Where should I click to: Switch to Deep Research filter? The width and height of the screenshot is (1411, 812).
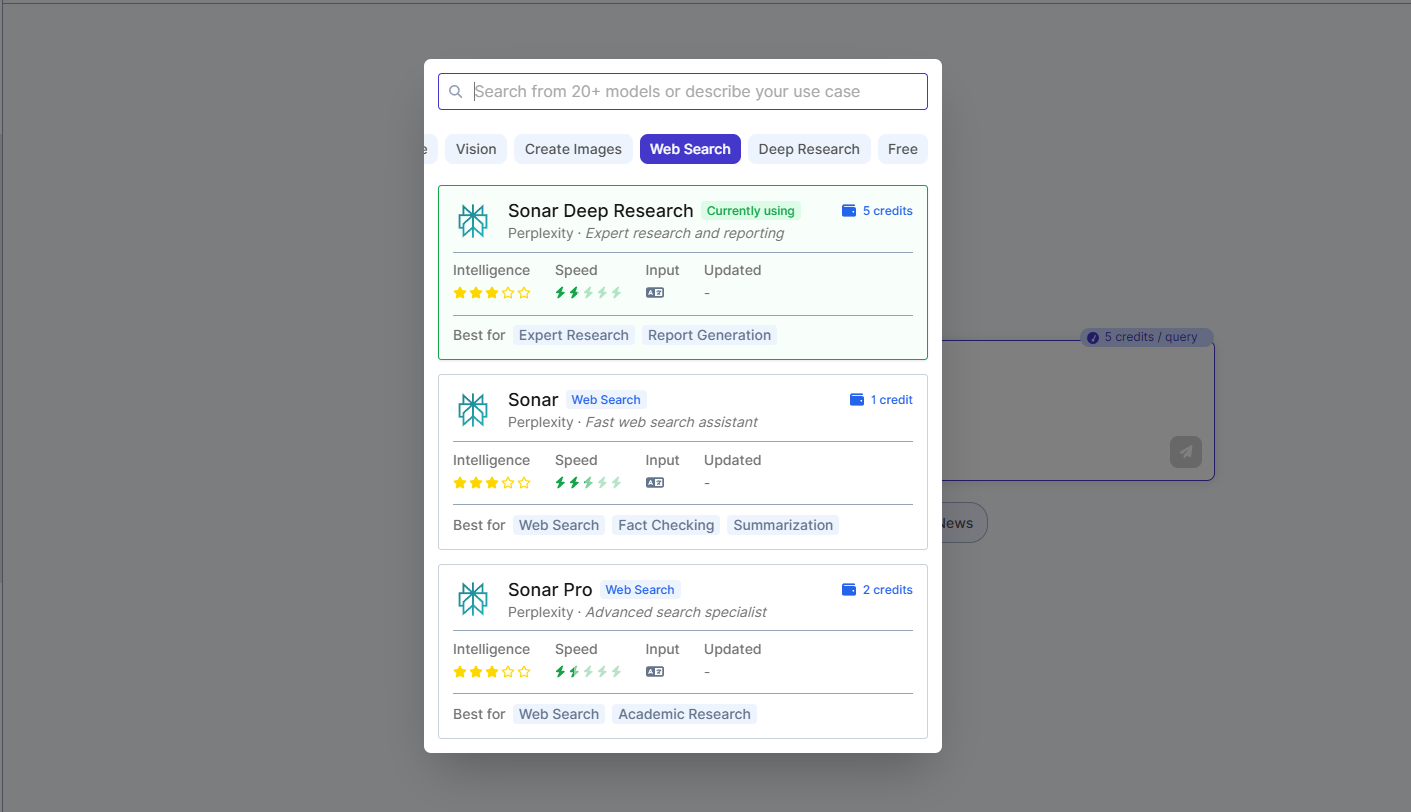[x=809, y=149]
